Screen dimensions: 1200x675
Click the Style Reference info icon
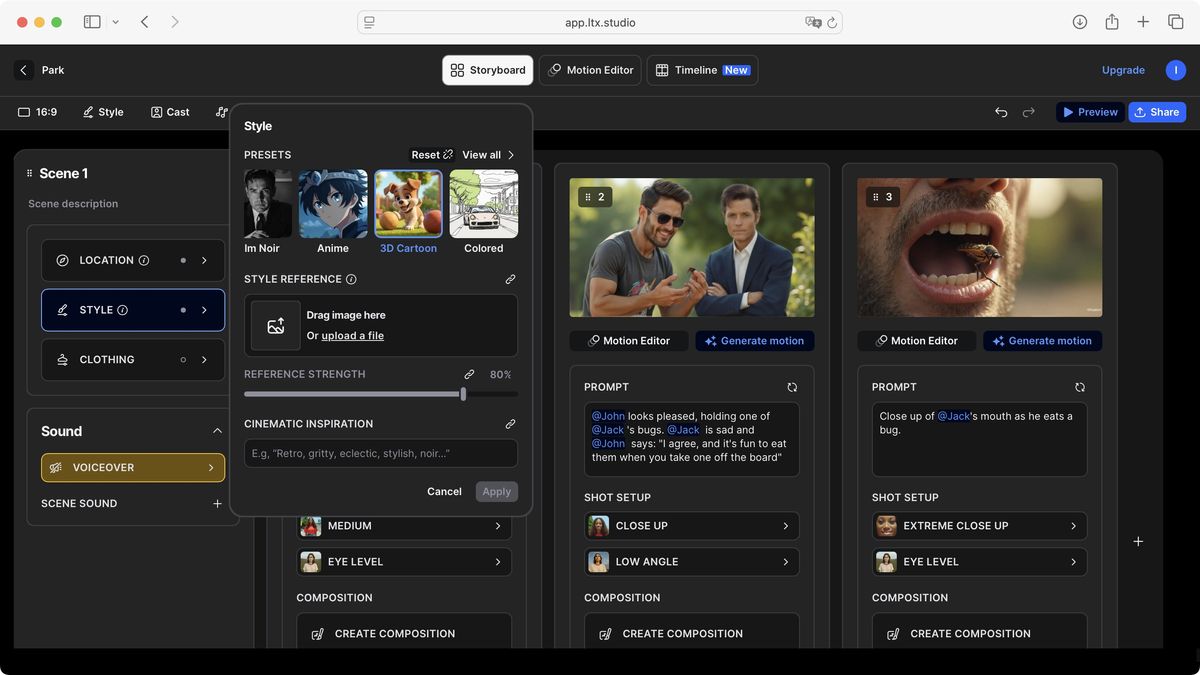tap(351, 279)
